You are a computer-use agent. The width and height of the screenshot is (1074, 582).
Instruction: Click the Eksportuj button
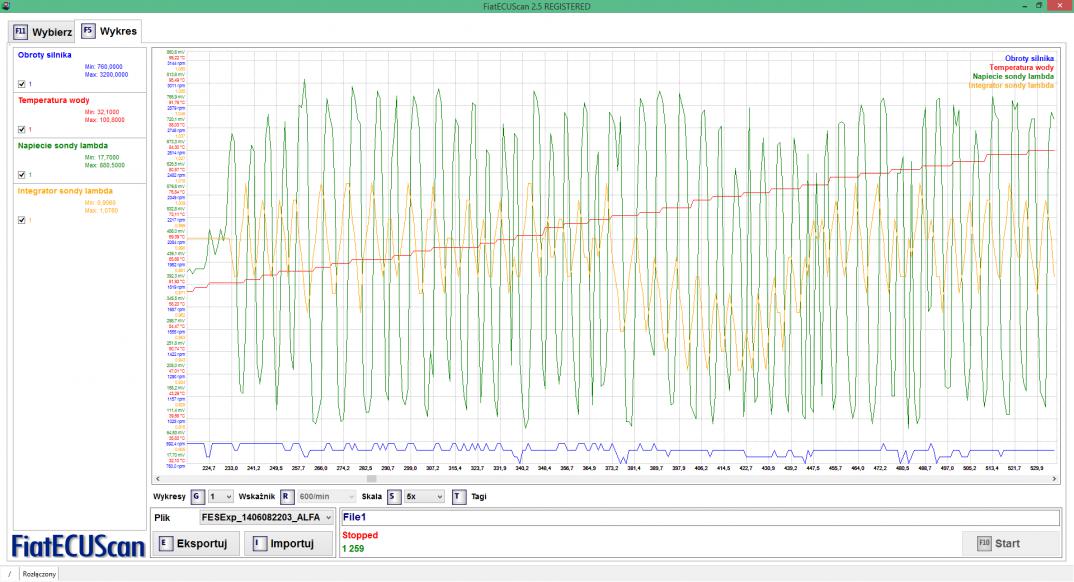[195, 544]
